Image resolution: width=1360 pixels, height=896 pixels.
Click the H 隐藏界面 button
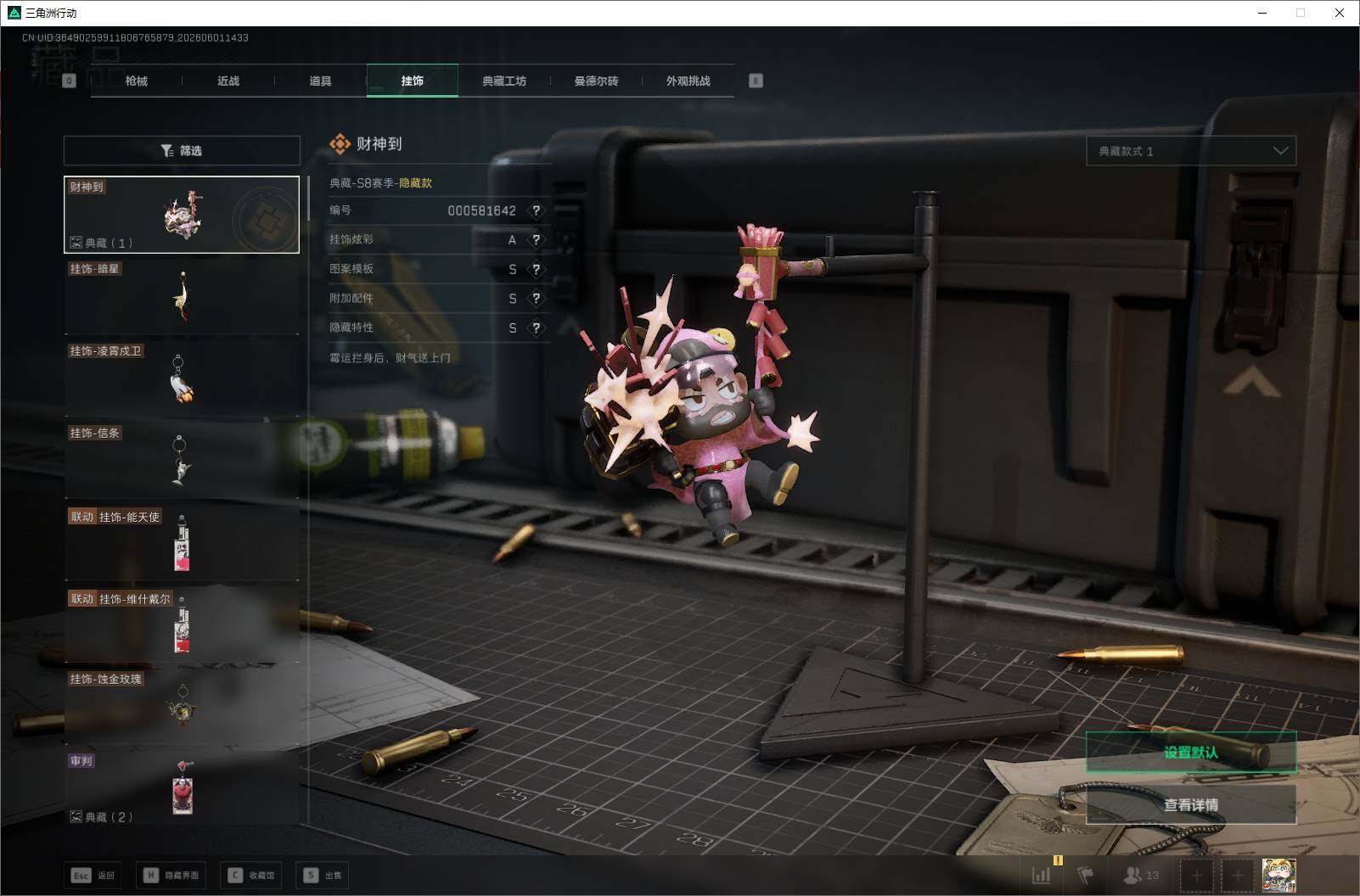tap(171, 875)
